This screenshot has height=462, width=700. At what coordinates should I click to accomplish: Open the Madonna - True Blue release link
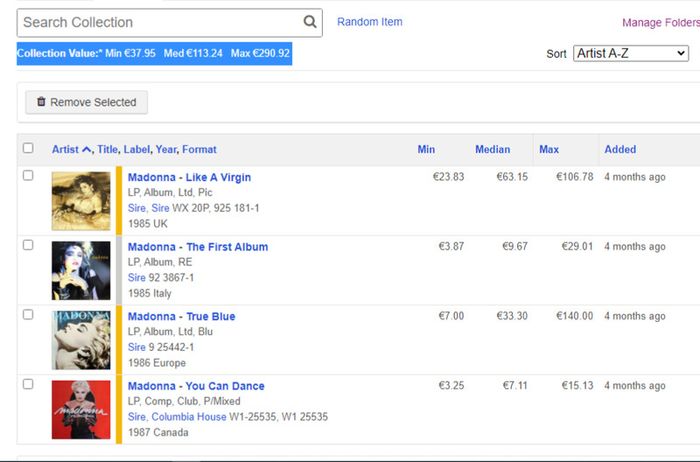[x=182, y=316]
